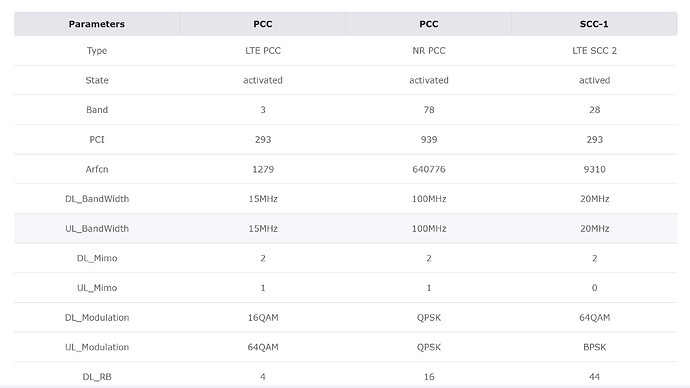This screenshot has height=388, width=690.
Task: Click the PCI value 939
Action: point(429,139)
